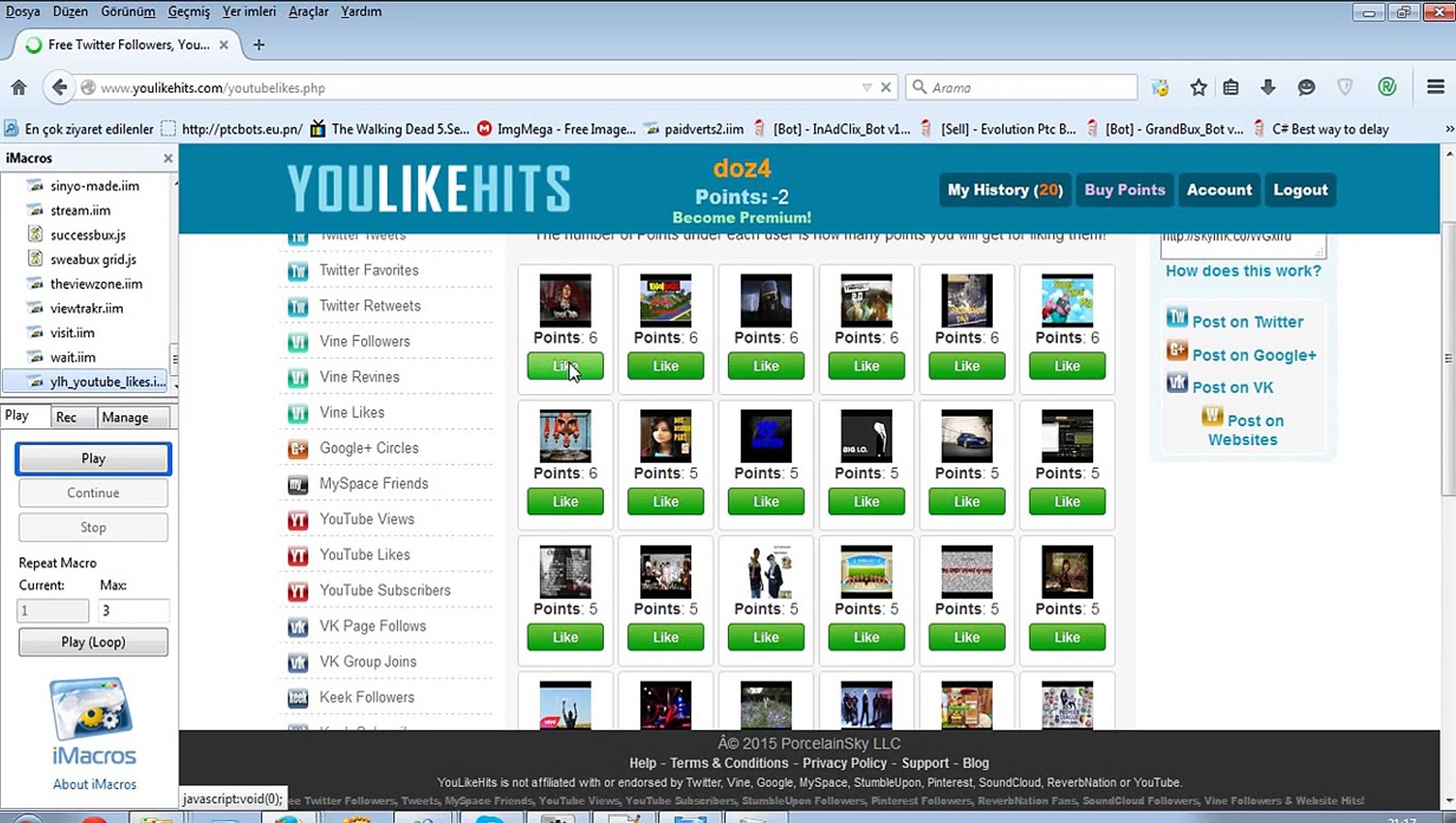The image size is (1456, 823).
Task: Click the Google+ icon beside Post on Google+
Action: tap(1177, 351)
